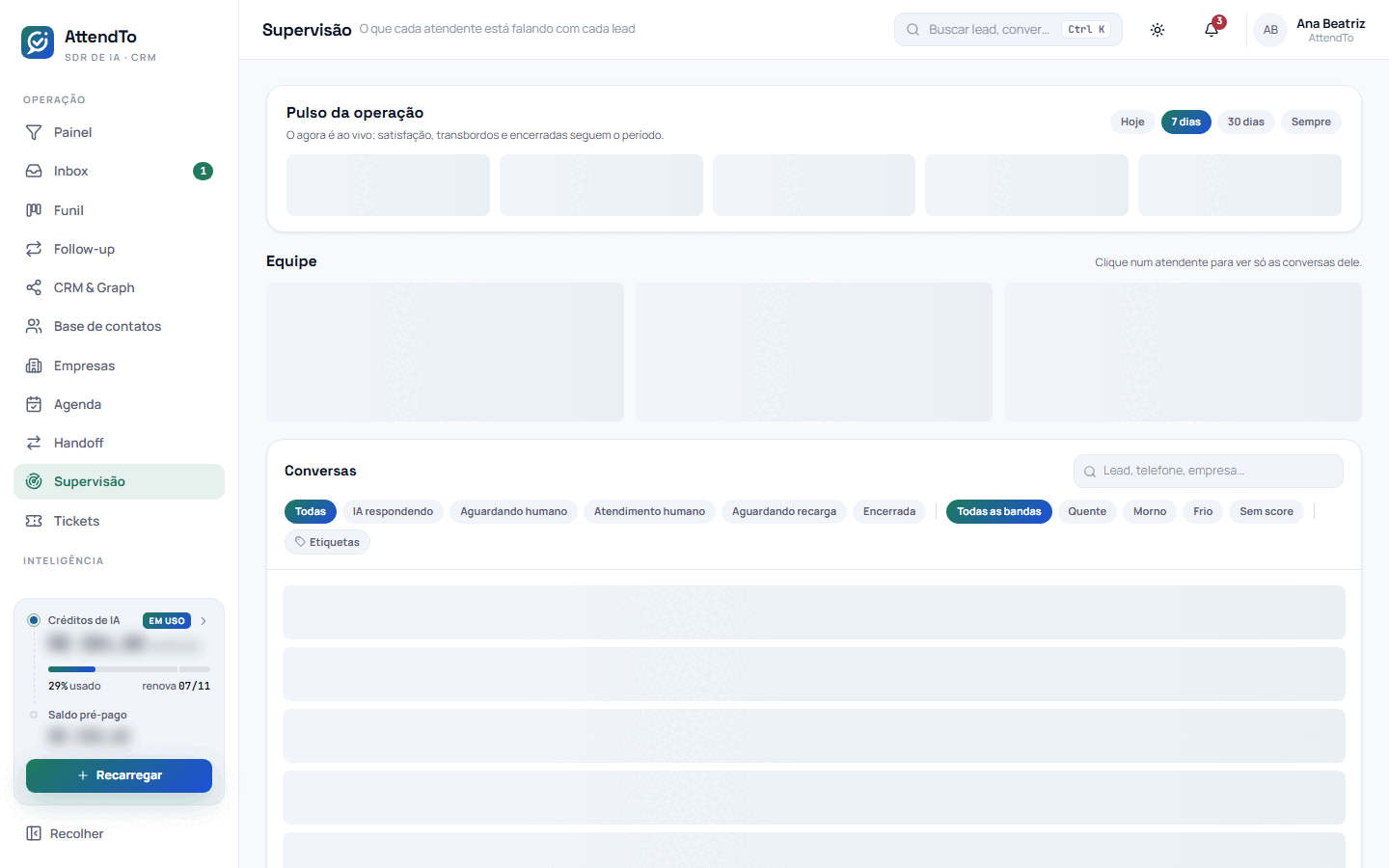Open notifications bell
Viewport: 1389px width, 868px height.
pyautogui.click(x=1212, y=30)
